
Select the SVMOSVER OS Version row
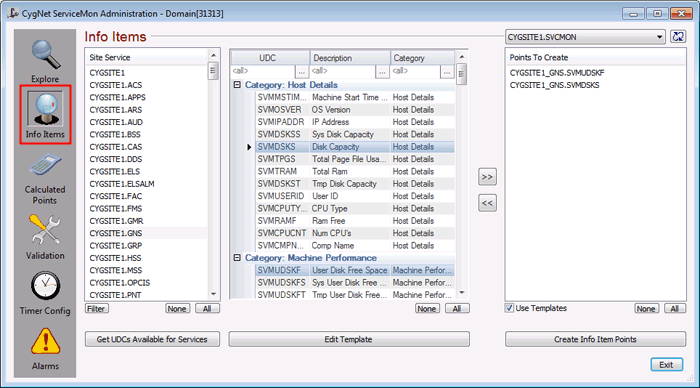pyautogui.click(x=355, y=110)
